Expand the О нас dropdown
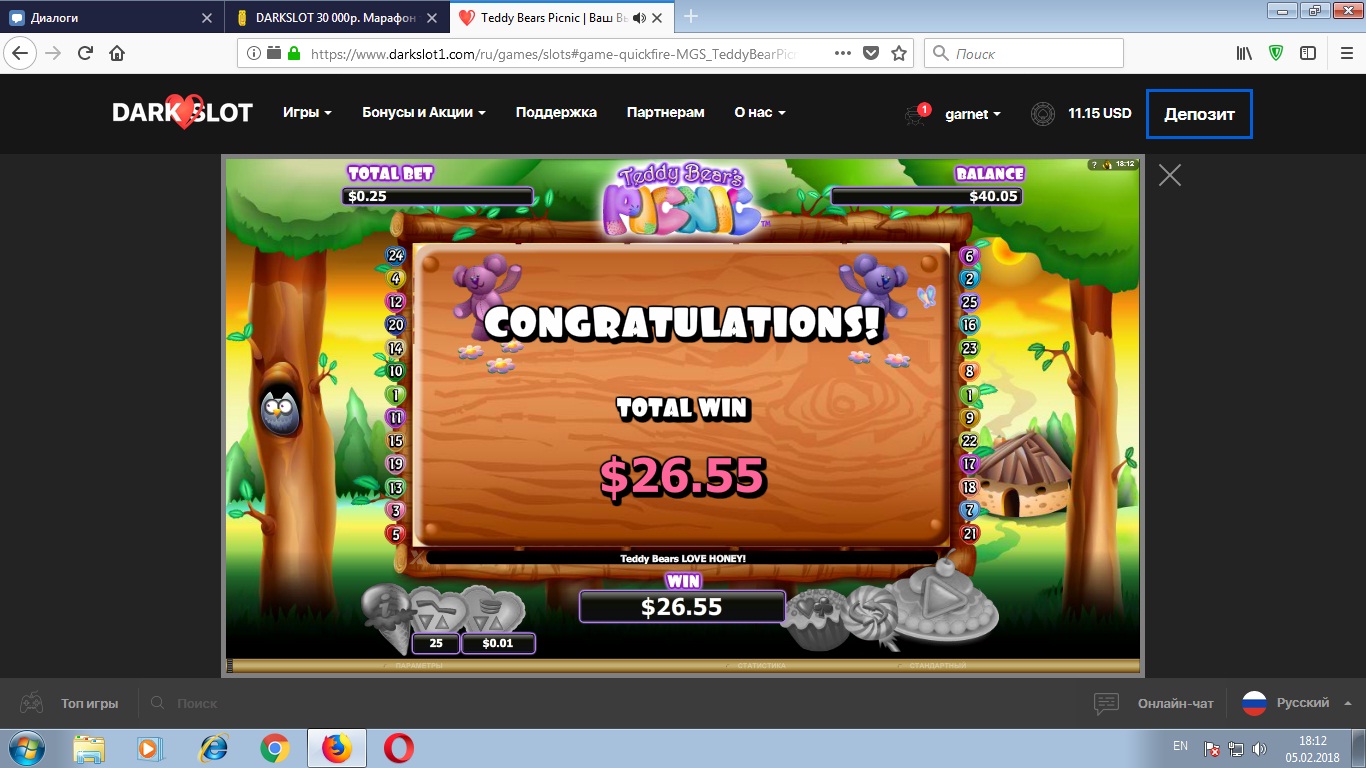The height and width of the screenshot is (768, 1366). (x=760, y=113)
